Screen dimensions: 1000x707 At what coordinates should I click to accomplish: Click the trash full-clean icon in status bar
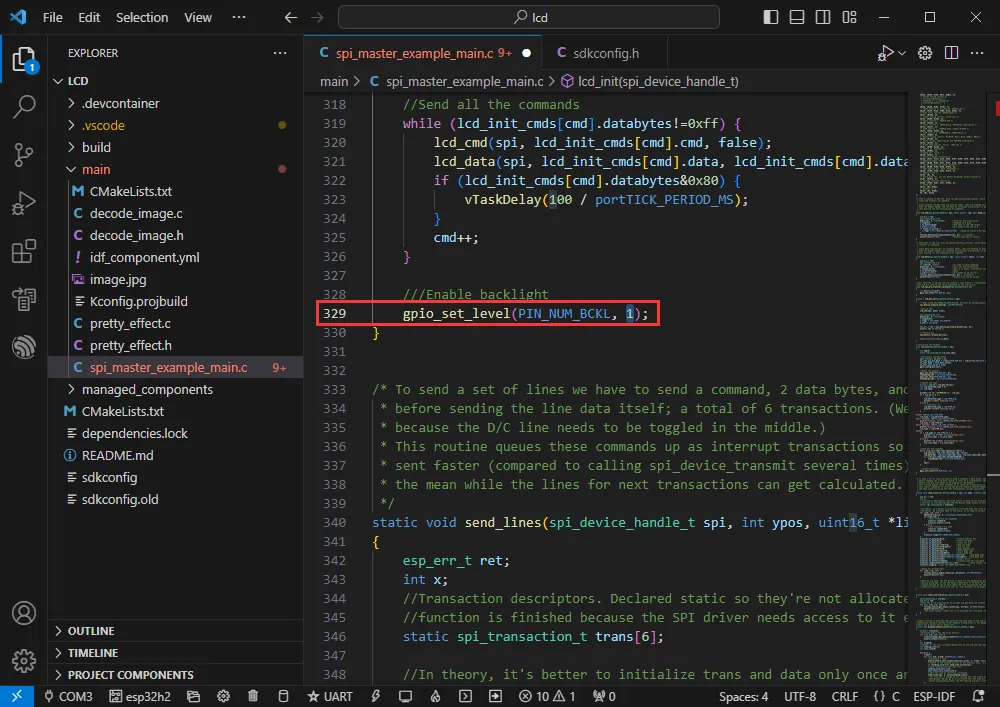[x=253, y=696]
